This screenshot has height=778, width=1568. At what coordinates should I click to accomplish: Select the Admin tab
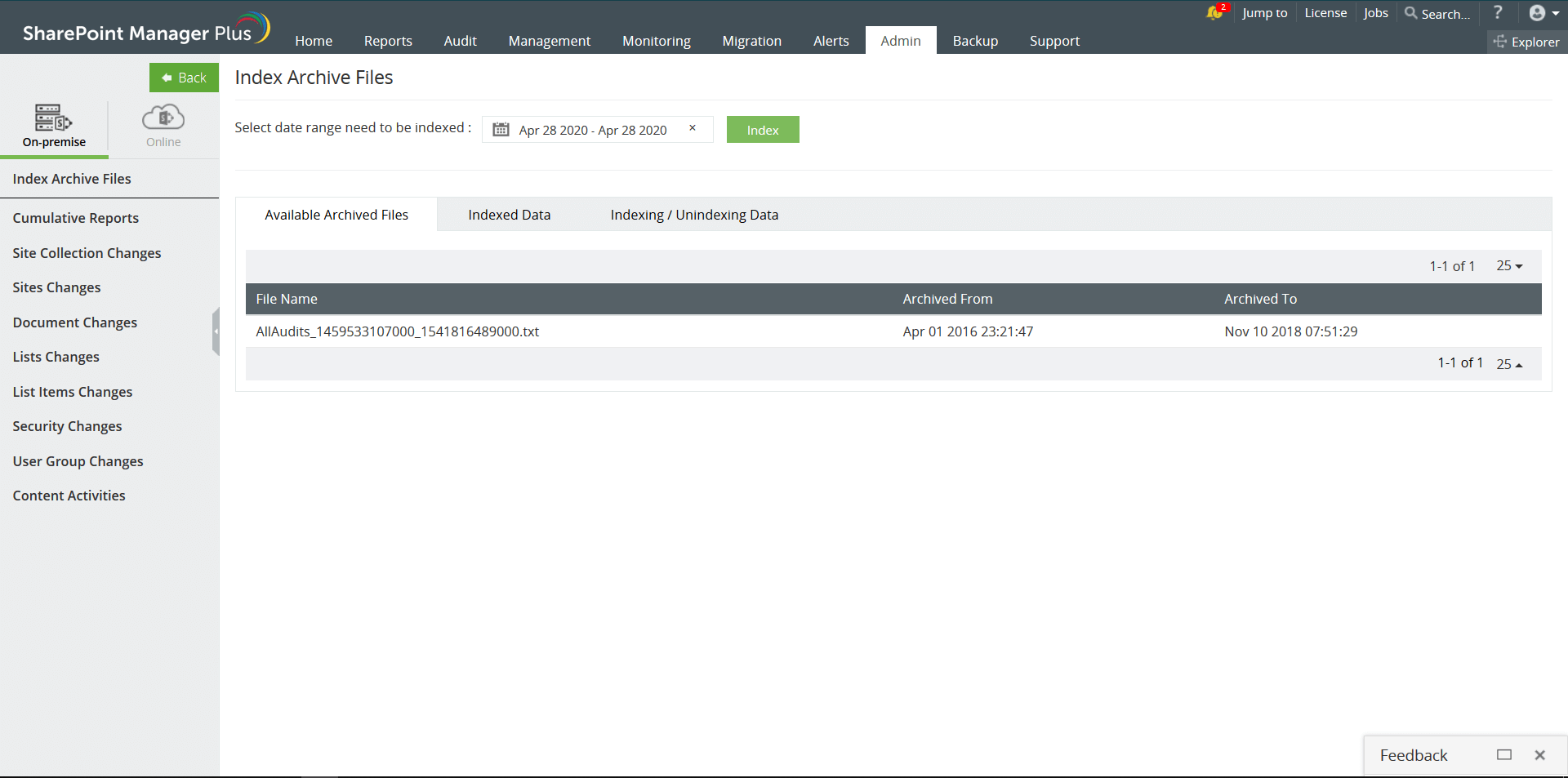pos(901,41)
